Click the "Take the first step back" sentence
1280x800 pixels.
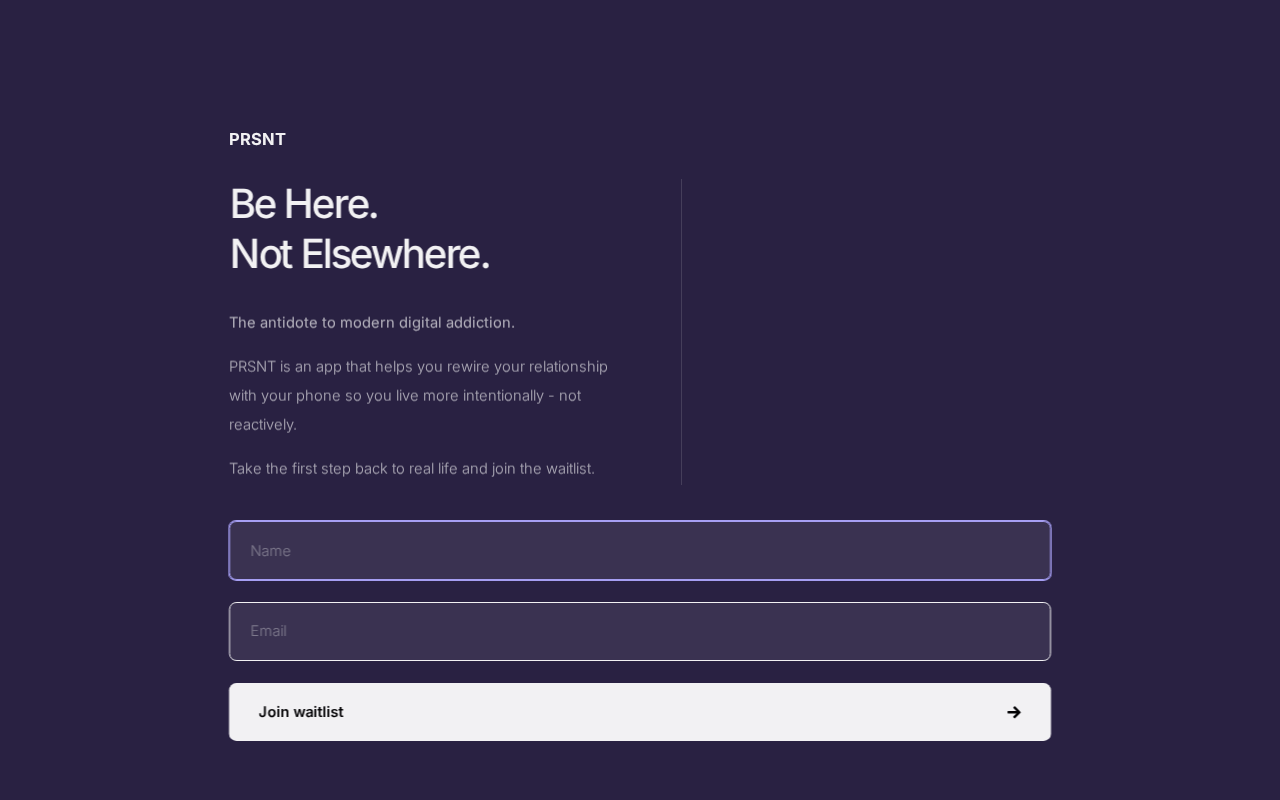[411, 468]
